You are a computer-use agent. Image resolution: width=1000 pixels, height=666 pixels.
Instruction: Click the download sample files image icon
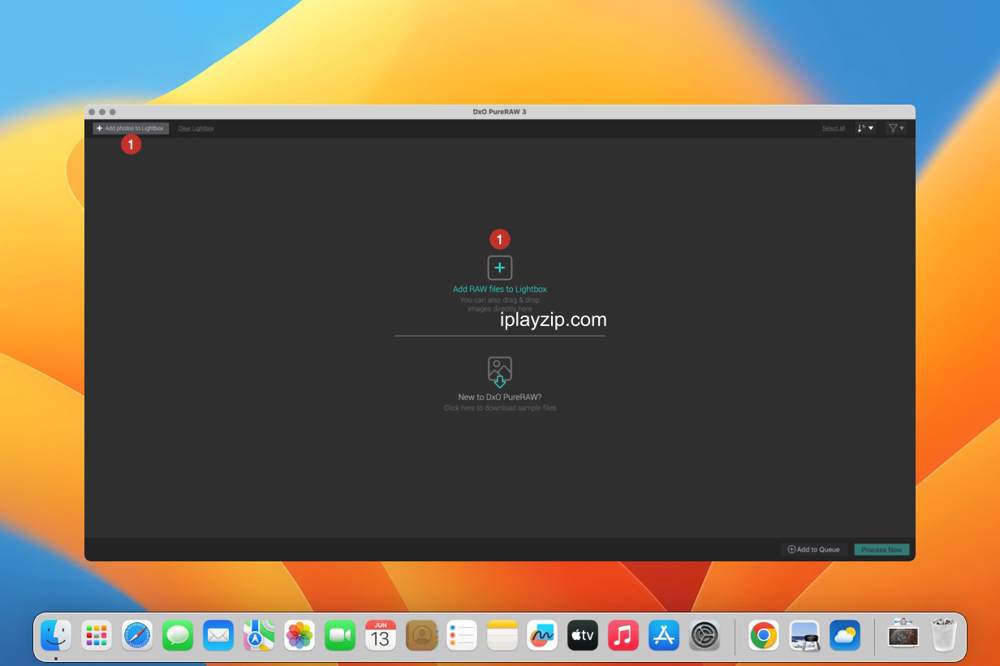(x=499, y=372)
